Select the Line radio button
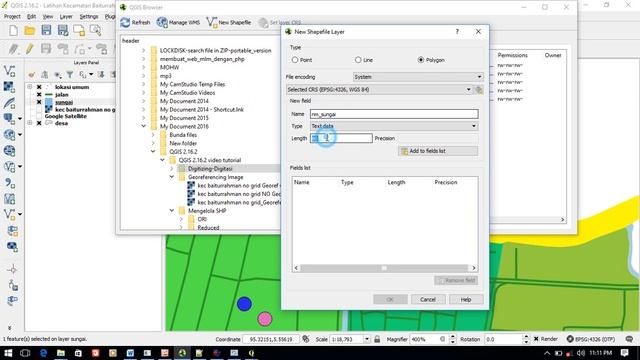This screenshot has width=640, height=360. coord(358,60)
